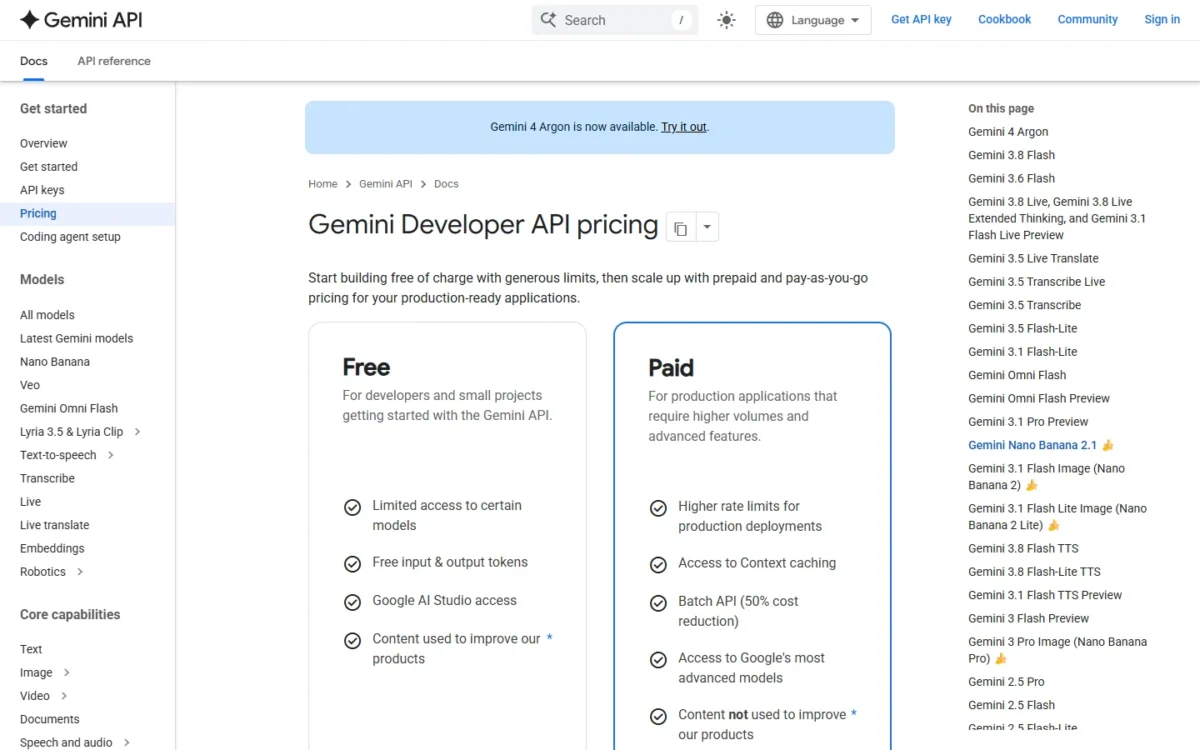Expand Image chevron in sidebar
1200x750 pixels.
[66, 673]
